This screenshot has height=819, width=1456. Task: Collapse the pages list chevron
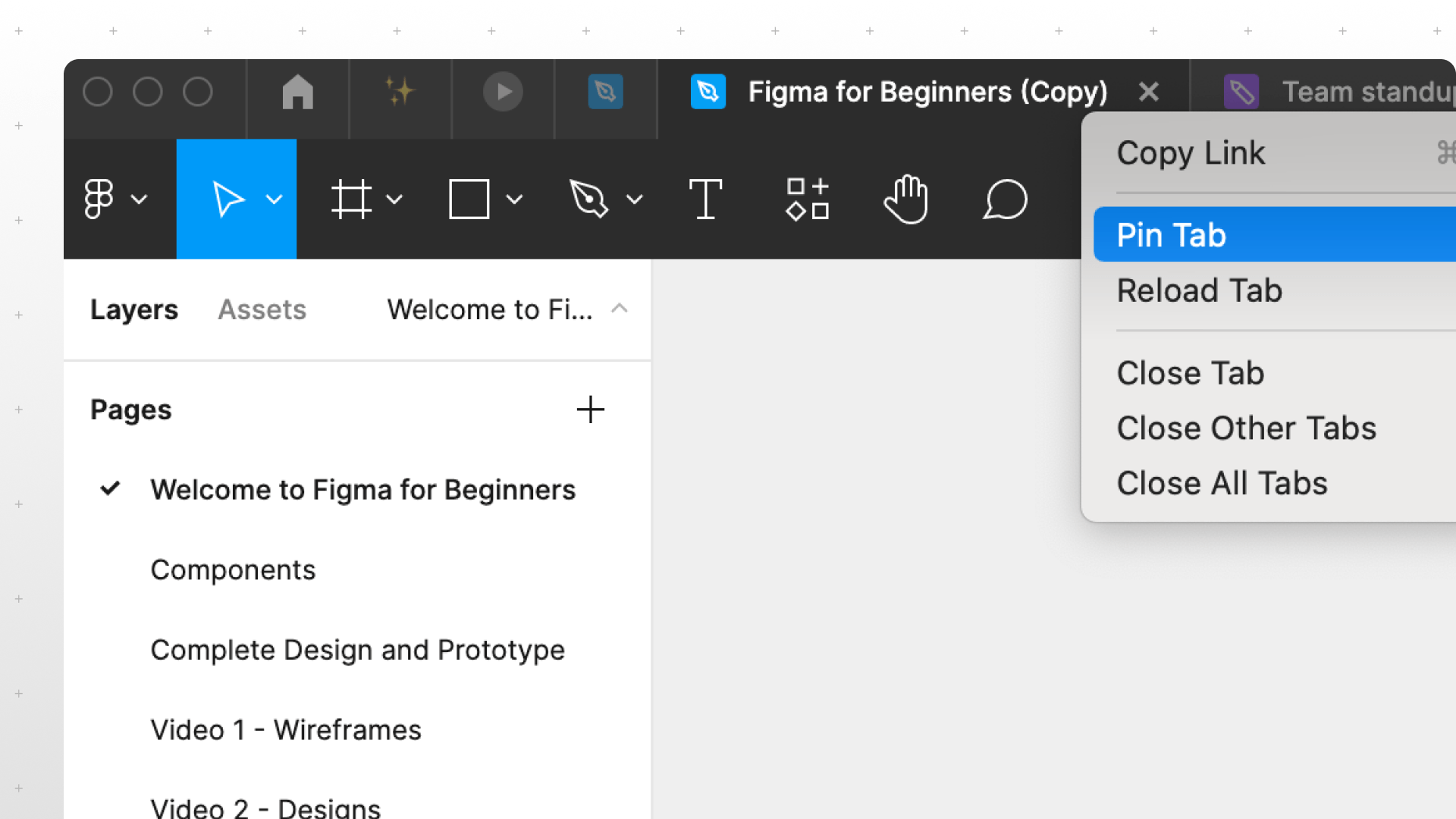619,308
